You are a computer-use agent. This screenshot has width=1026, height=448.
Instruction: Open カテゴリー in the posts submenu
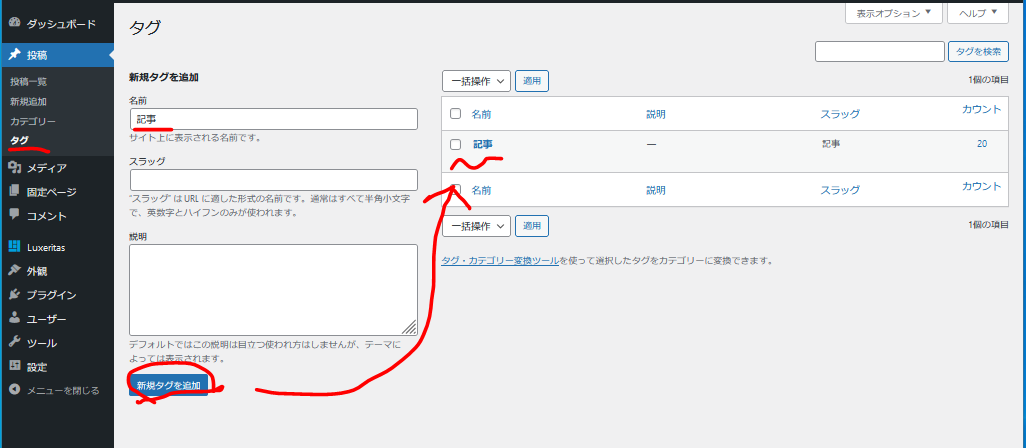(x=33, y=121)
